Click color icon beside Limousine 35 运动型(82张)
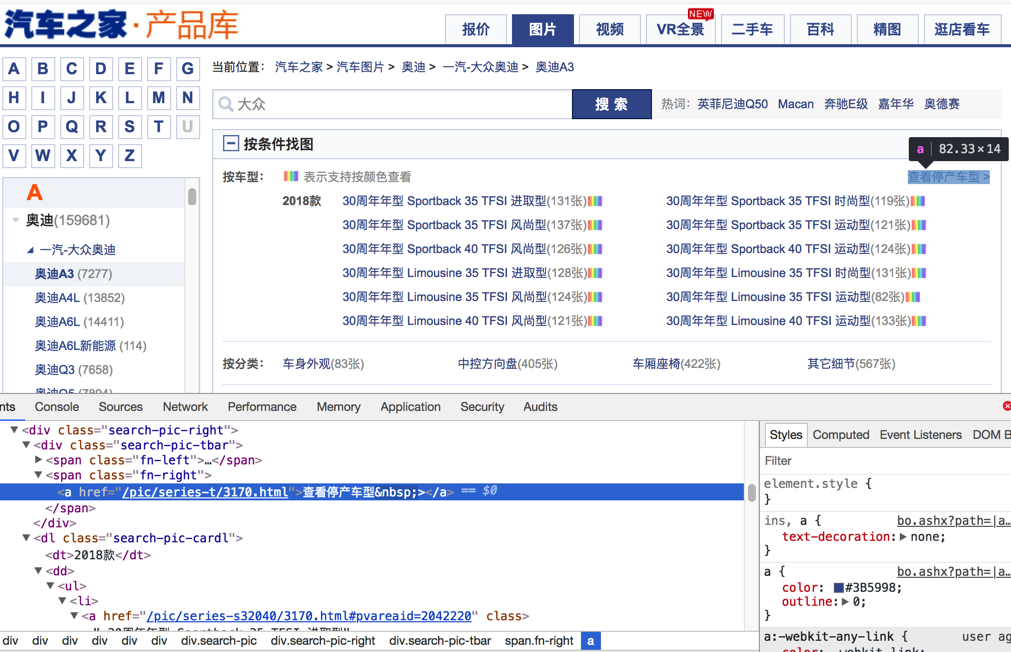Image resolution: width=1011 pixels, height=652 pixels. coord(912,297)
